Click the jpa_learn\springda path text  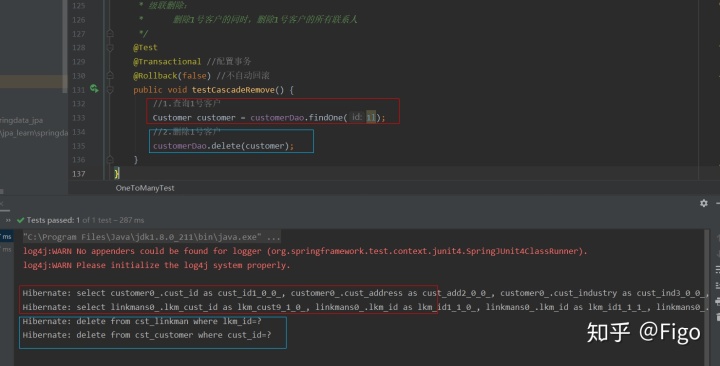34,133
